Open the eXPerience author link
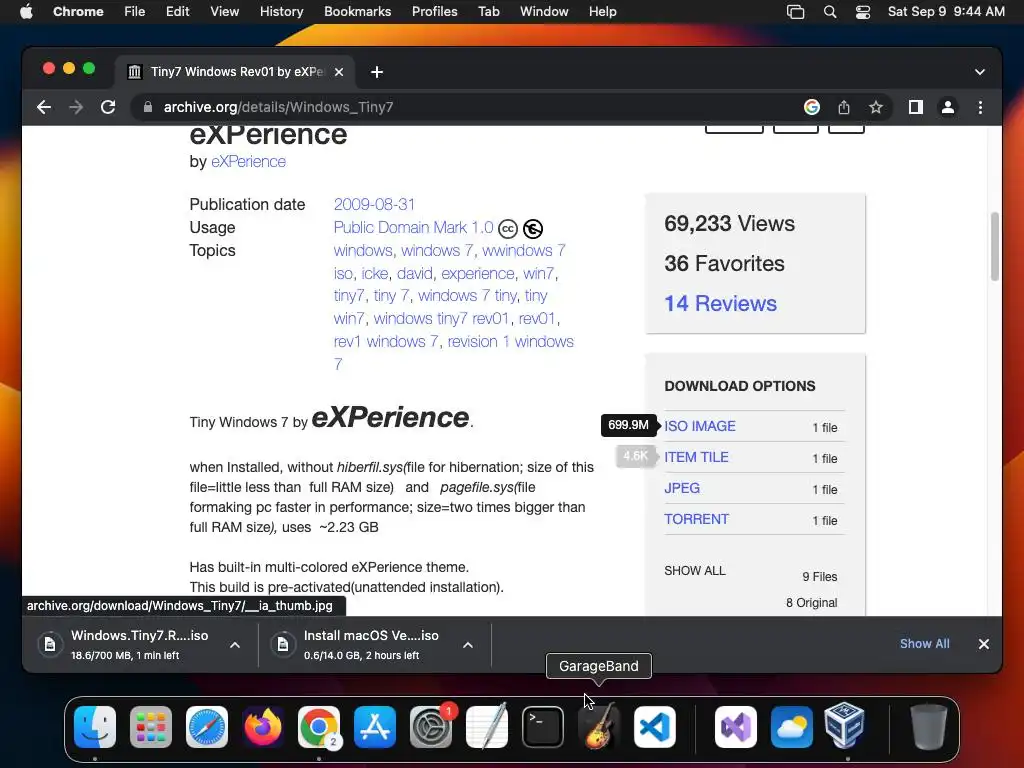Screen dimensions: 1024x768 (248, 161)
